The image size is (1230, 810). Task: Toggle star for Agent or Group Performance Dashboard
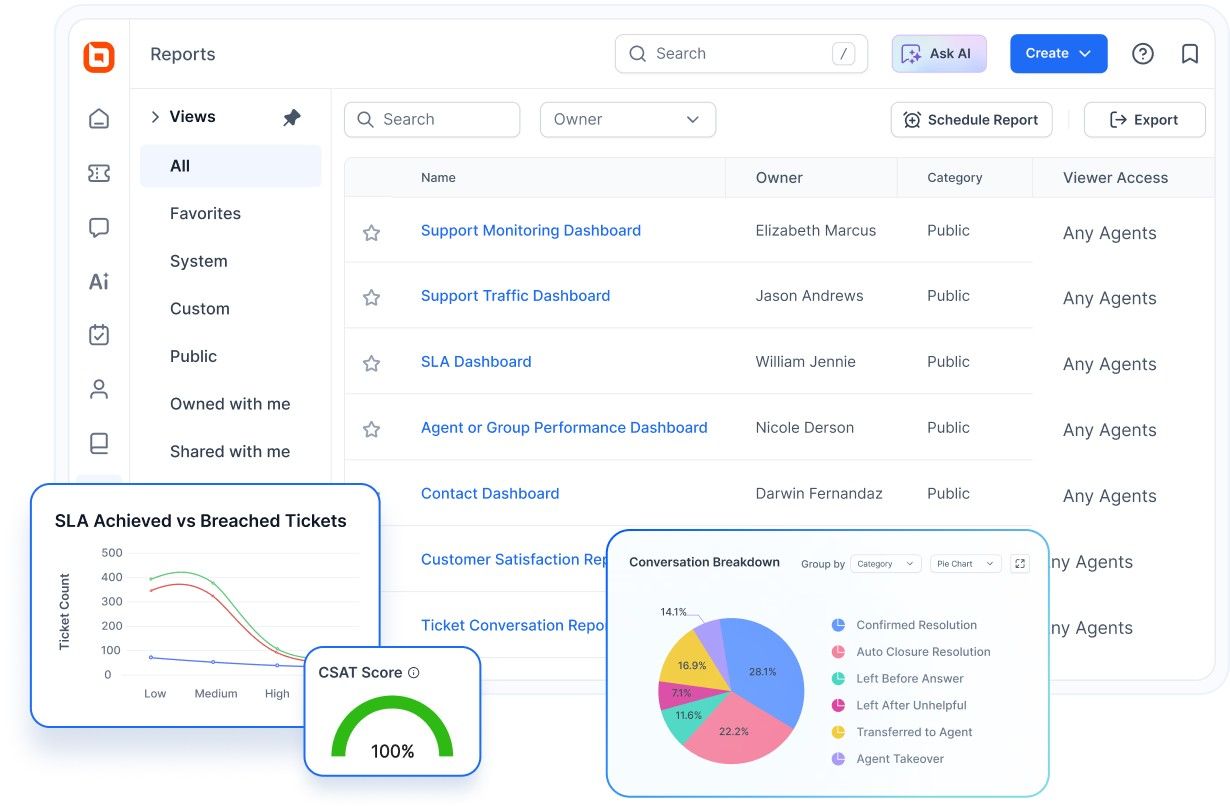point(371,430)
